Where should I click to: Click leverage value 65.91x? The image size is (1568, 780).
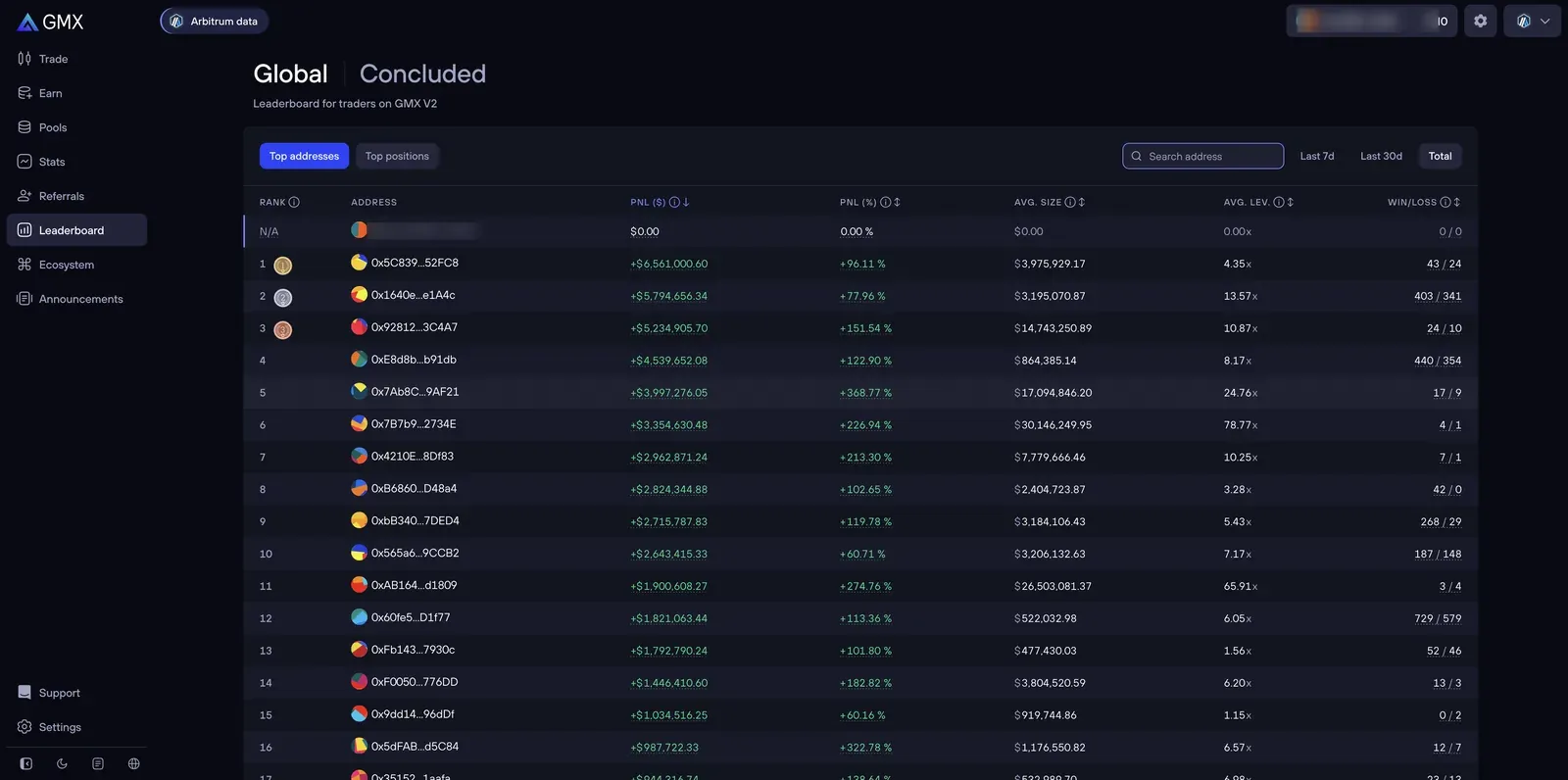coord(1240,586)
